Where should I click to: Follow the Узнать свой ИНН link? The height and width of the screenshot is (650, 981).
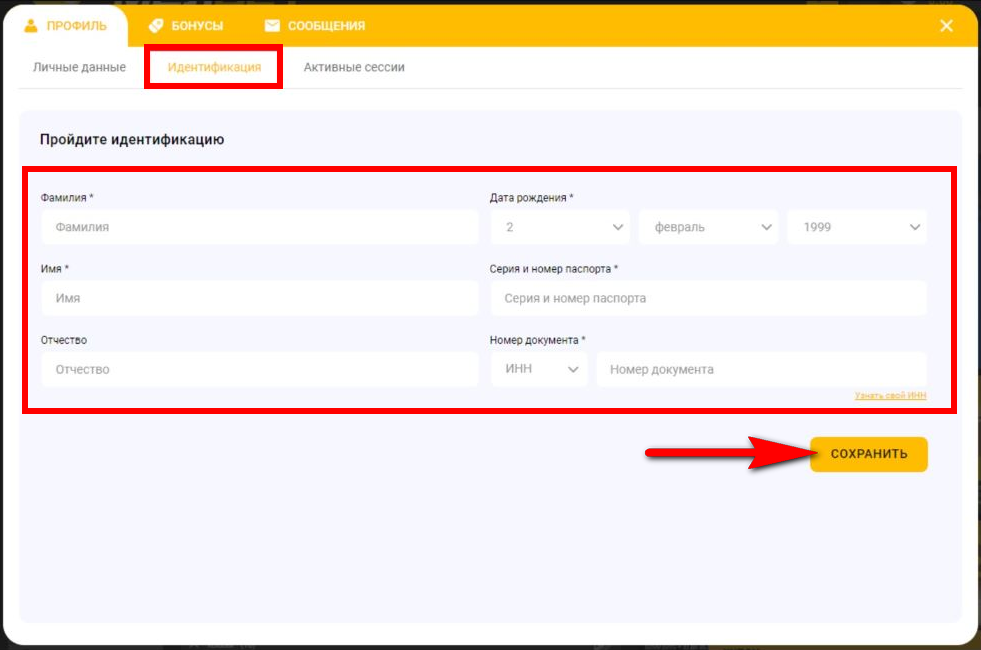point(890,395)
